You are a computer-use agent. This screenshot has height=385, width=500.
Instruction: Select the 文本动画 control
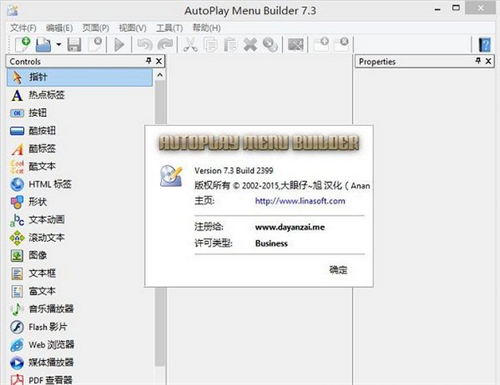point(80,220)
